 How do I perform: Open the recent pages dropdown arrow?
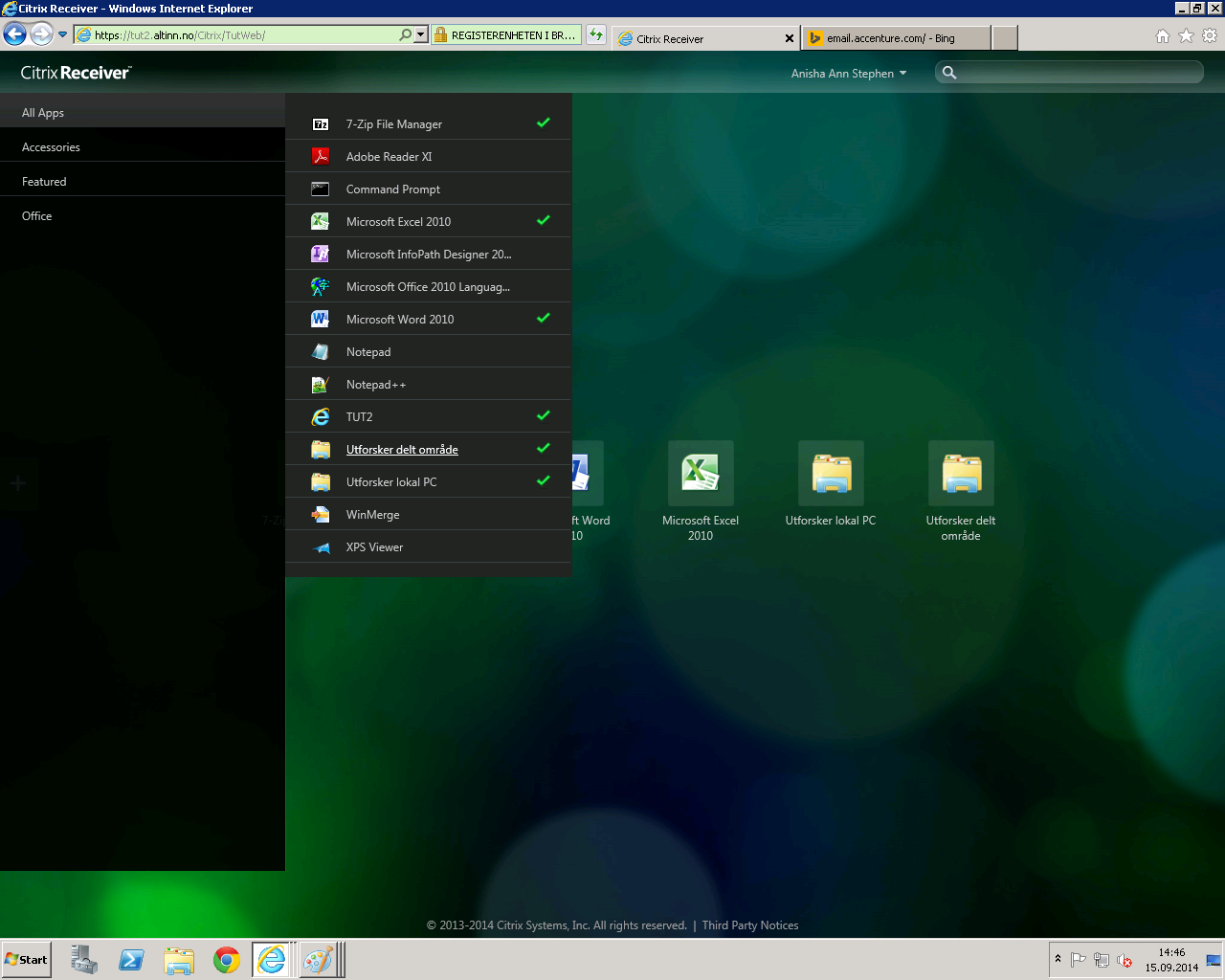click(63, 35)
